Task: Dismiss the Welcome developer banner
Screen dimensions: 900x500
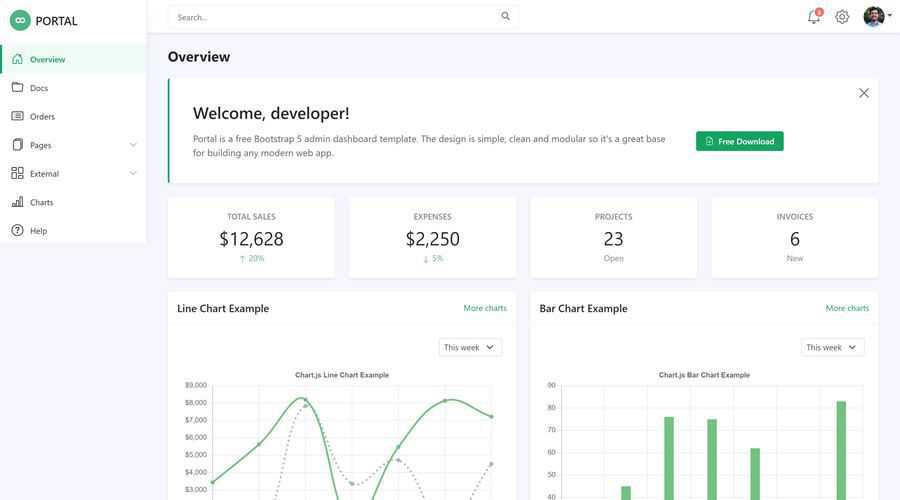Action: point(864,93)
